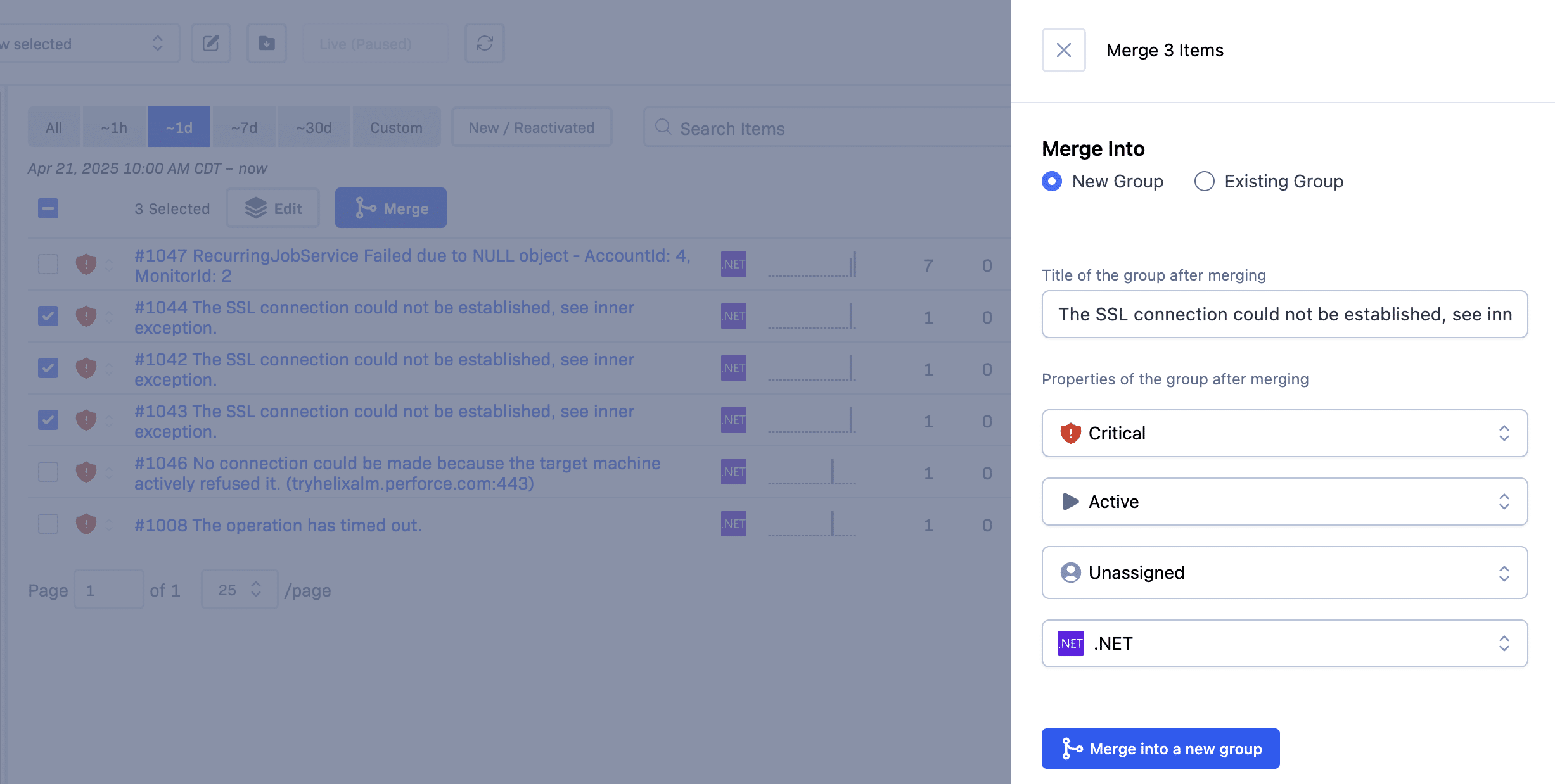The width and height of the screenshot is (1555, 784).
Task: Click the merged group title input field
Action: click(x=1284, y=314)
